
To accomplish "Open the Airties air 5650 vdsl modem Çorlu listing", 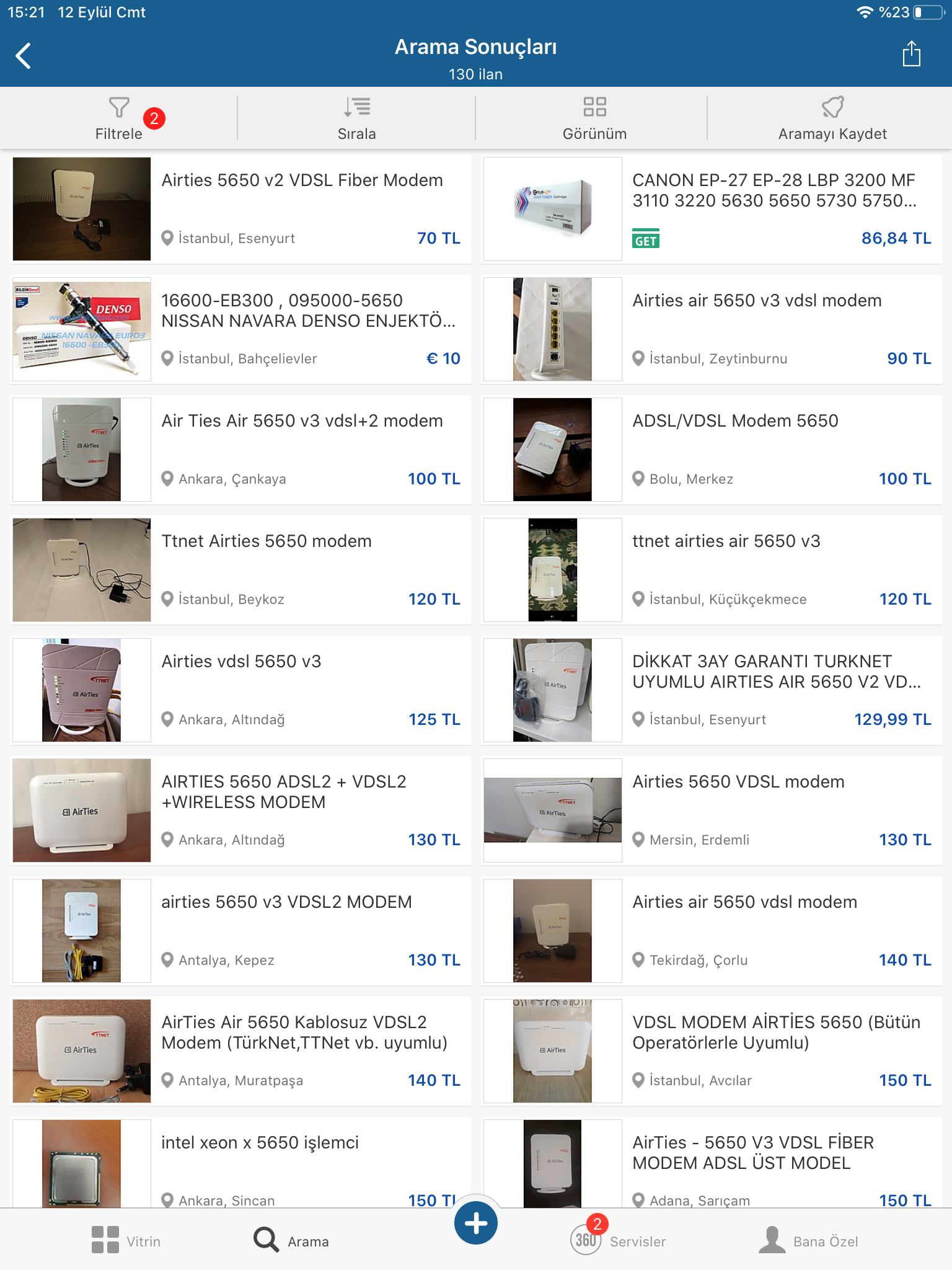I will pyautogui.click(x=712, y=931).
